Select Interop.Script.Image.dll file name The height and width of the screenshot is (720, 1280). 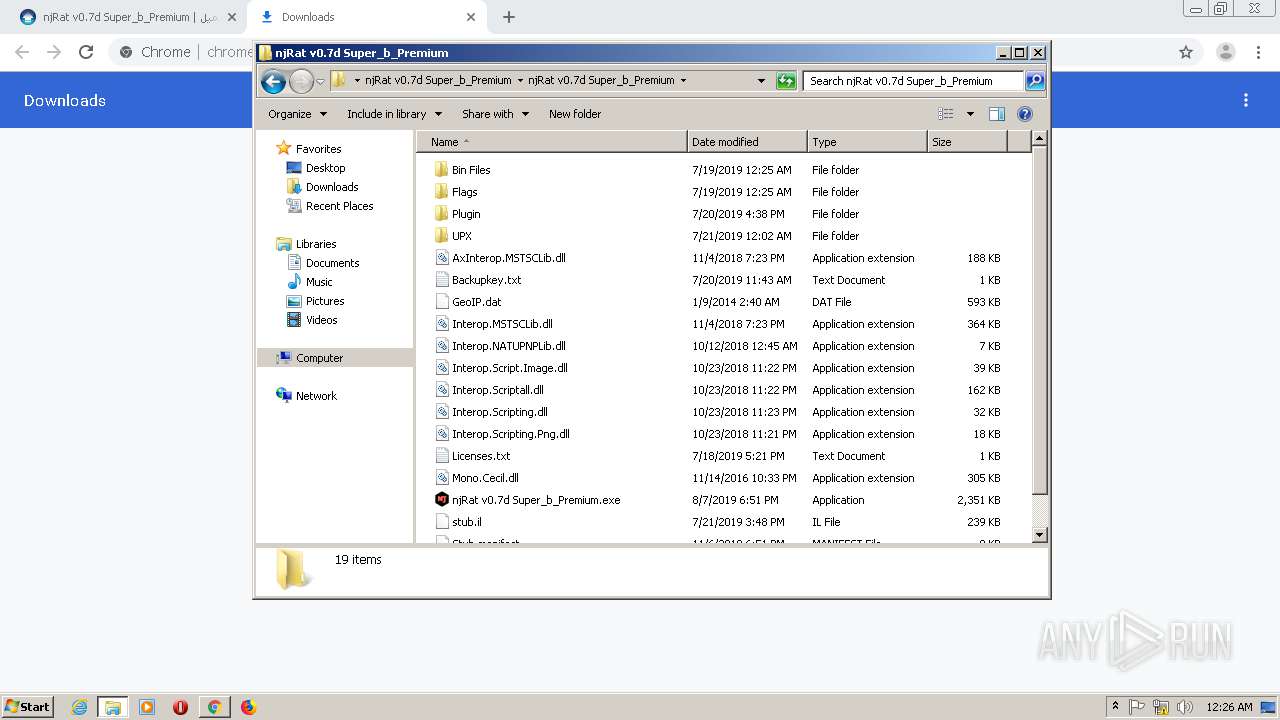click(x=509, y=368)
